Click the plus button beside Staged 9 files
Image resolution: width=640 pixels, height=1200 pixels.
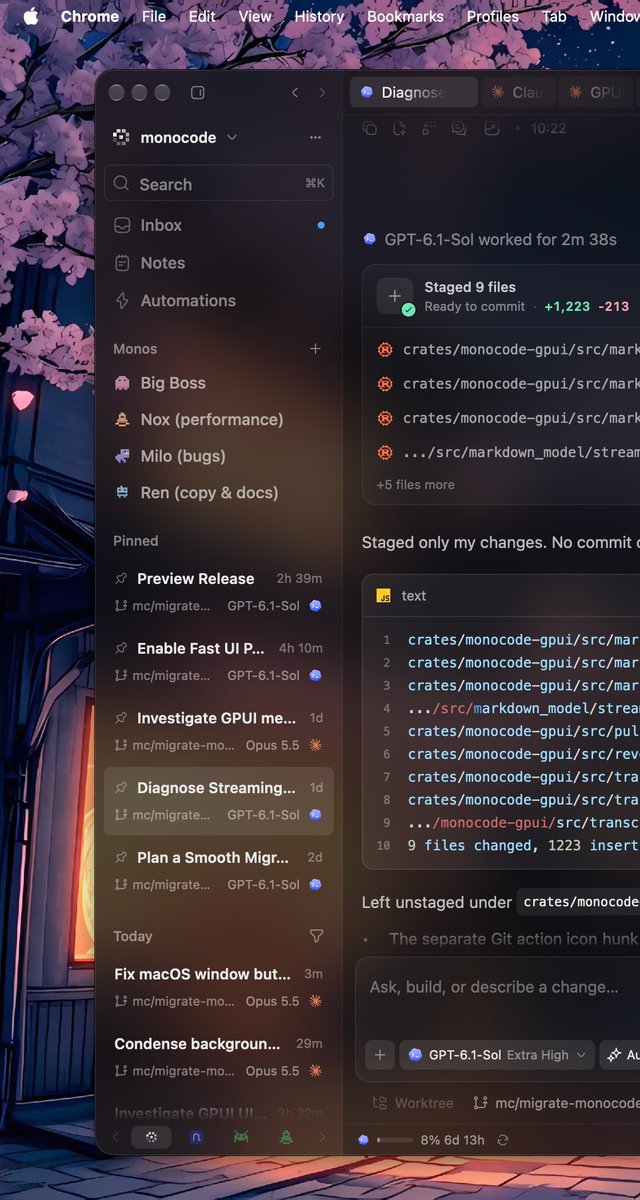(394, 296)
